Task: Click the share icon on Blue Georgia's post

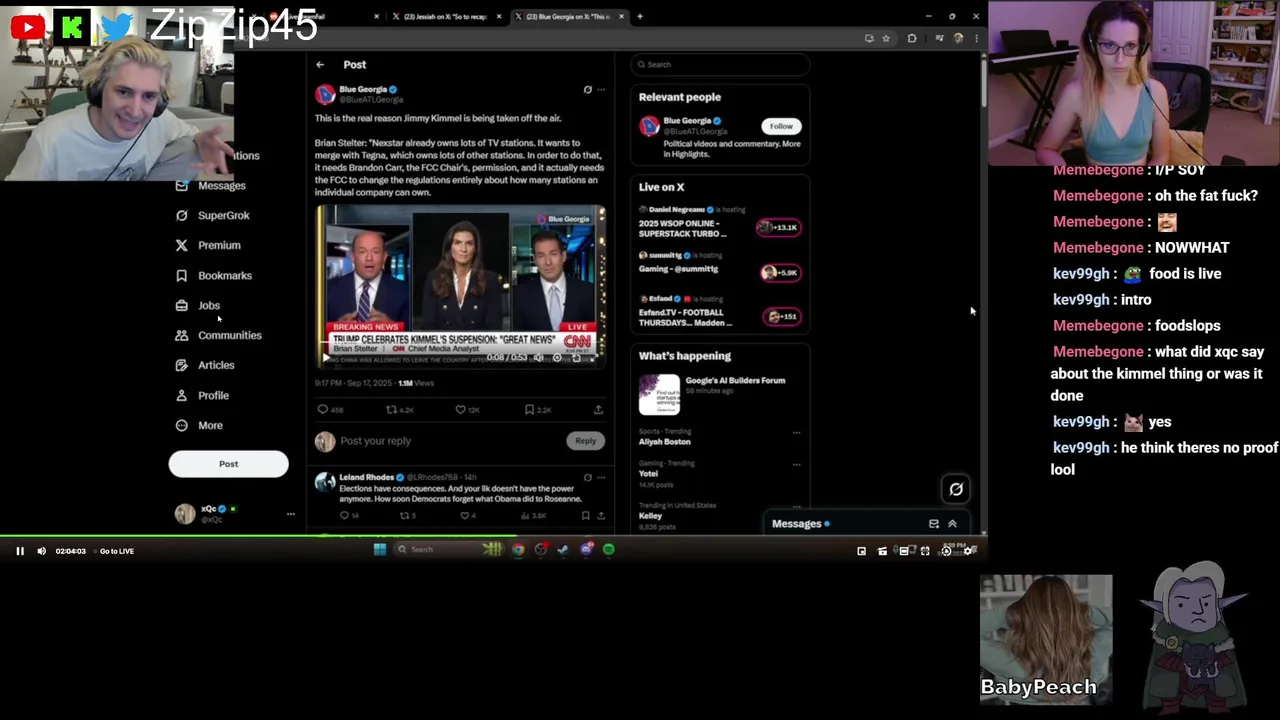Action: pyautogui.click(x=598, y=409)
